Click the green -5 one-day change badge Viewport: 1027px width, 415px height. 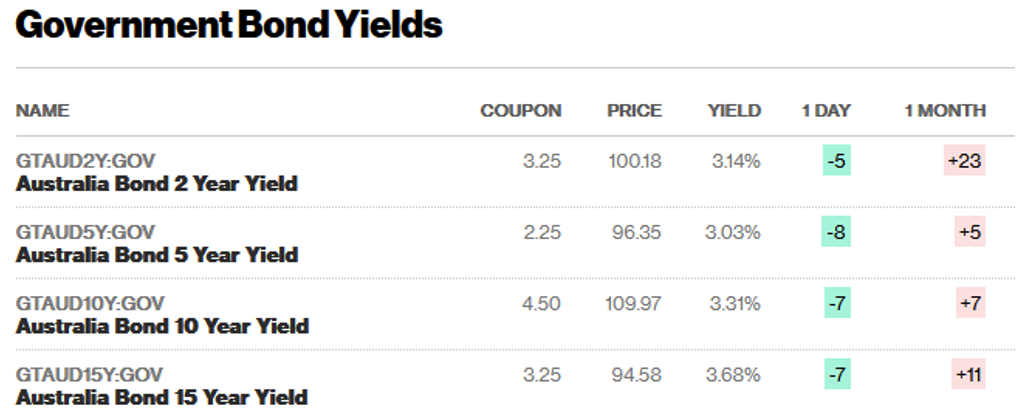click(836, 161)
